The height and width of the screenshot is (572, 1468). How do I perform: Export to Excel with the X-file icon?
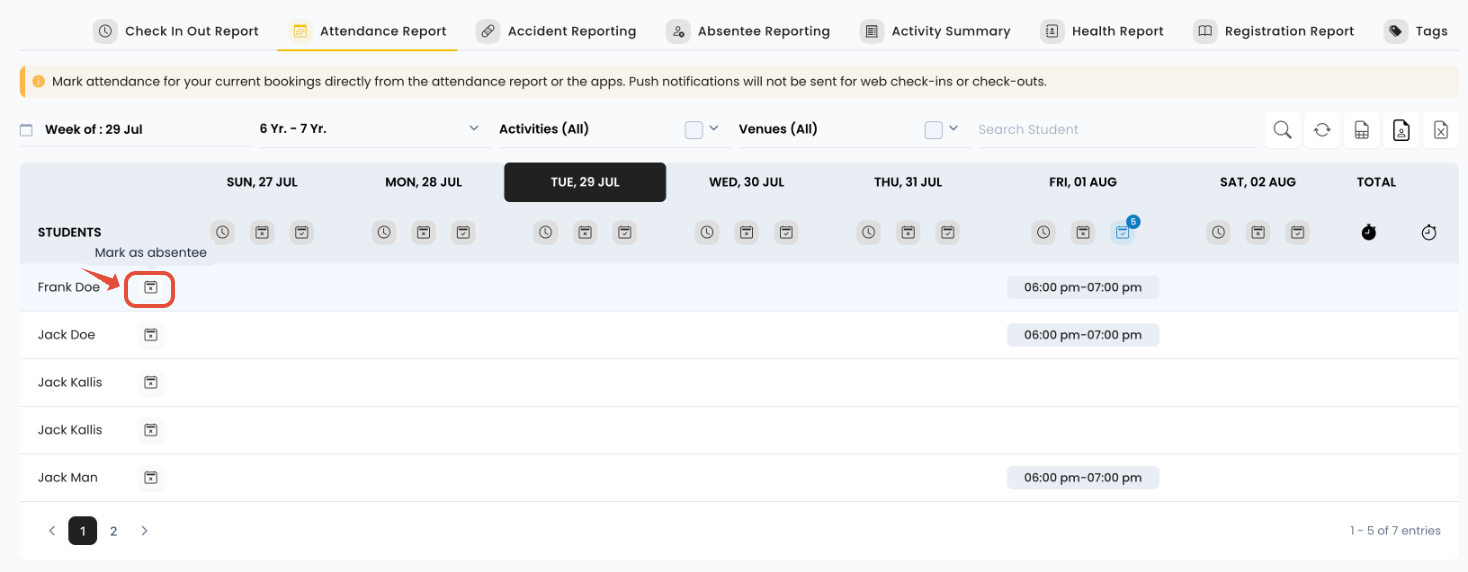click(1441, 130)
